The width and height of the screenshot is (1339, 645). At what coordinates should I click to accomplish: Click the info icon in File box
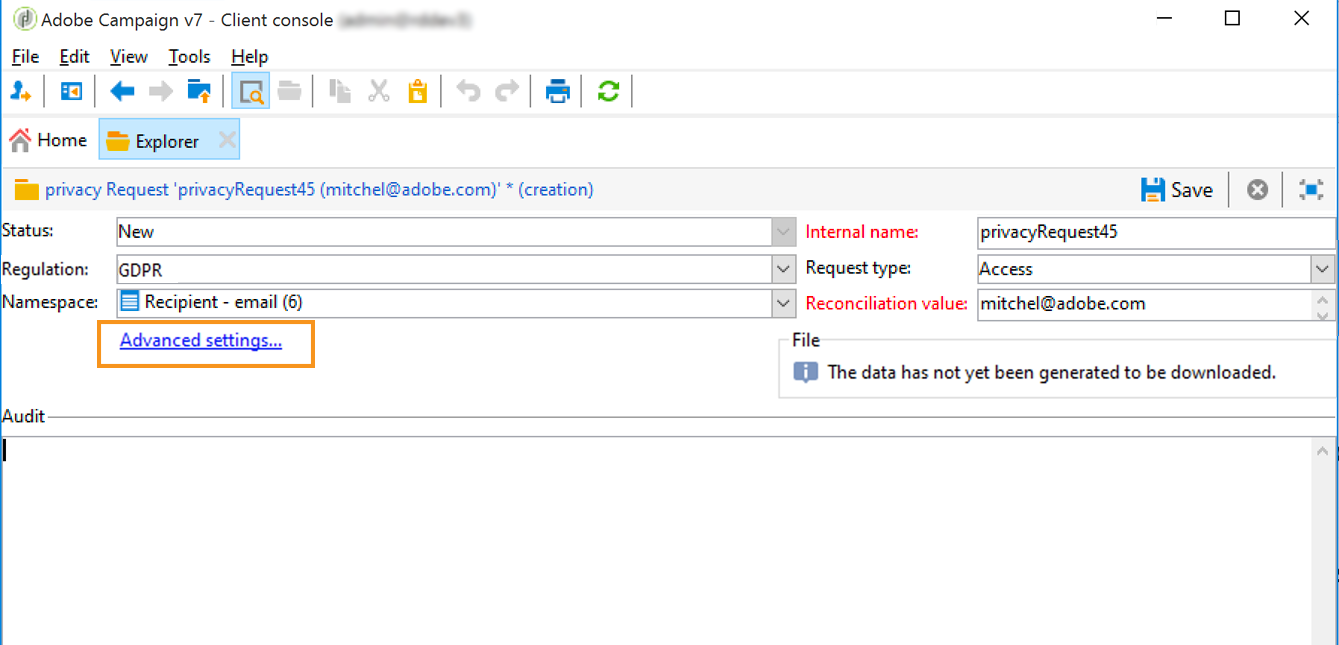805,373
